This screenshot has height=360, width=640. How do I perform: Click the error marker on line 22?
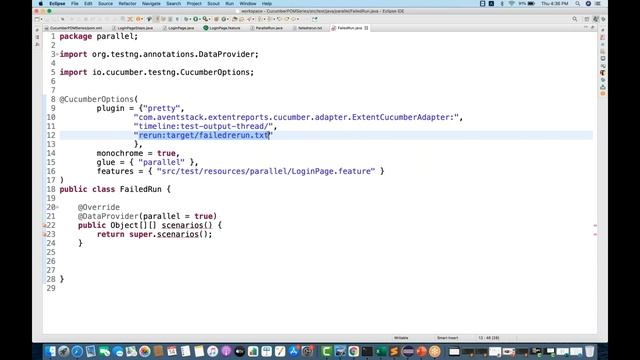click(x=44, y=225)
